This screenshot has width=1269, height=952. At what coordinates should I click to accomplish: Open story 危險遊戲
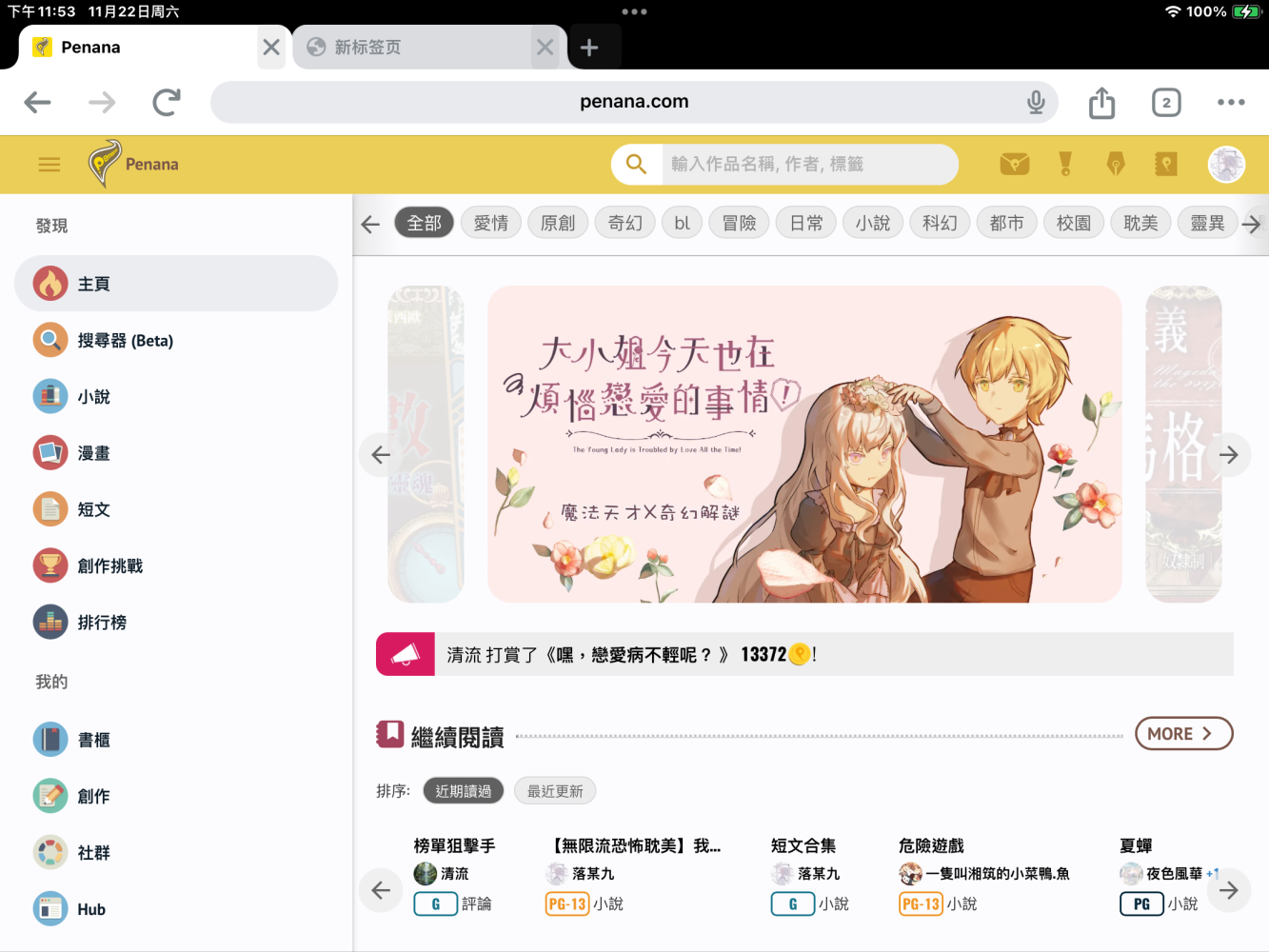[x=931, y=845]
